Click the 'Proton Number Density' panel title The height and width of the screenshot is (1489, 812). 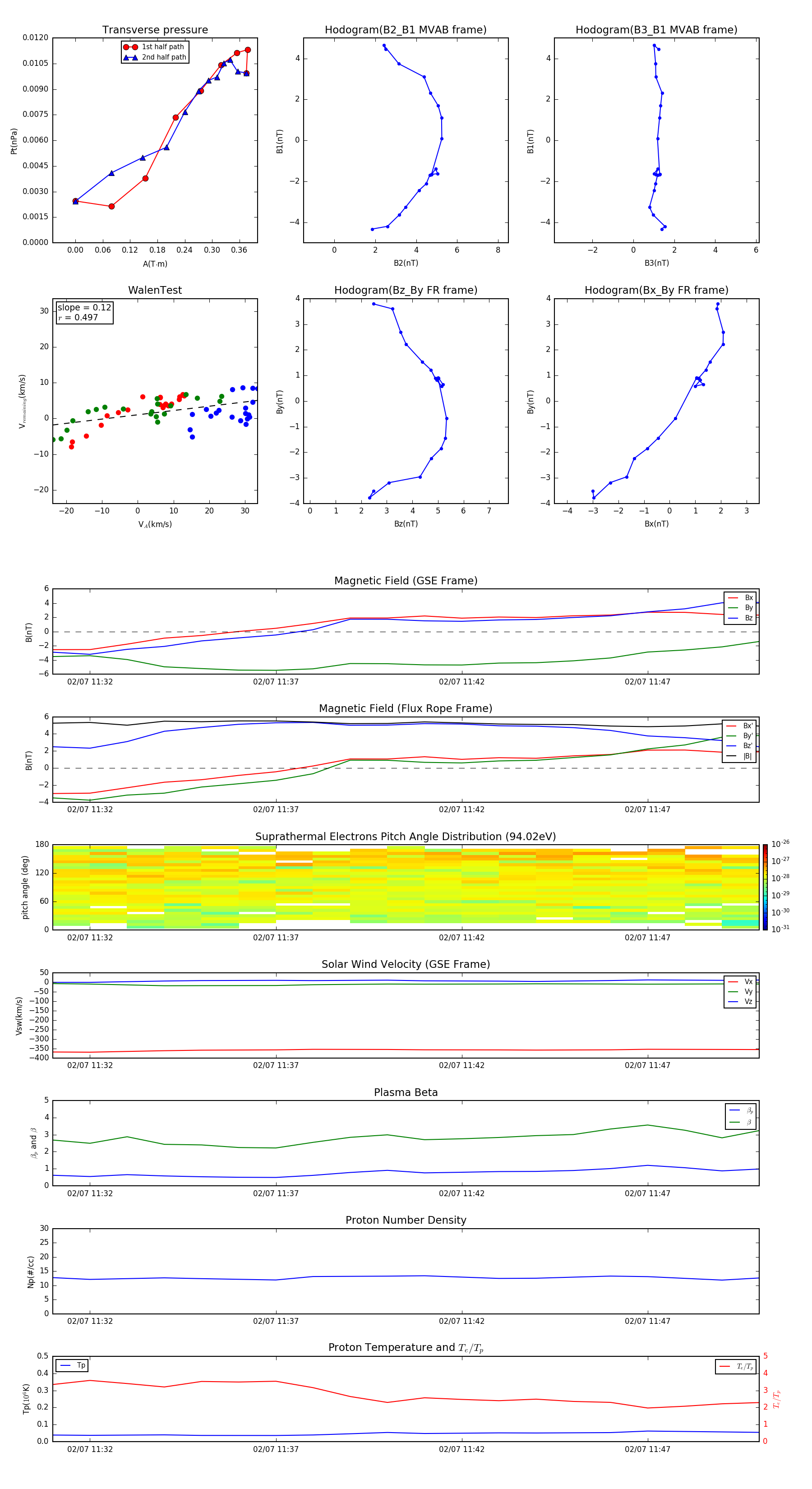pos(406,1221)
